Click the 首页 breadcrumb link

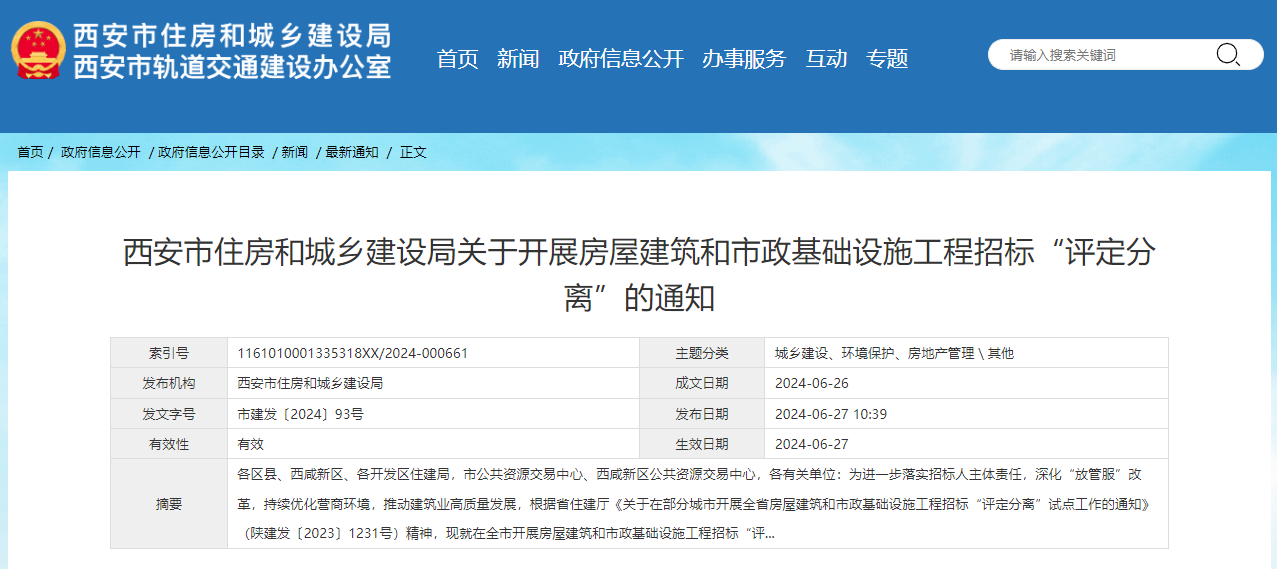coord(30,152)
